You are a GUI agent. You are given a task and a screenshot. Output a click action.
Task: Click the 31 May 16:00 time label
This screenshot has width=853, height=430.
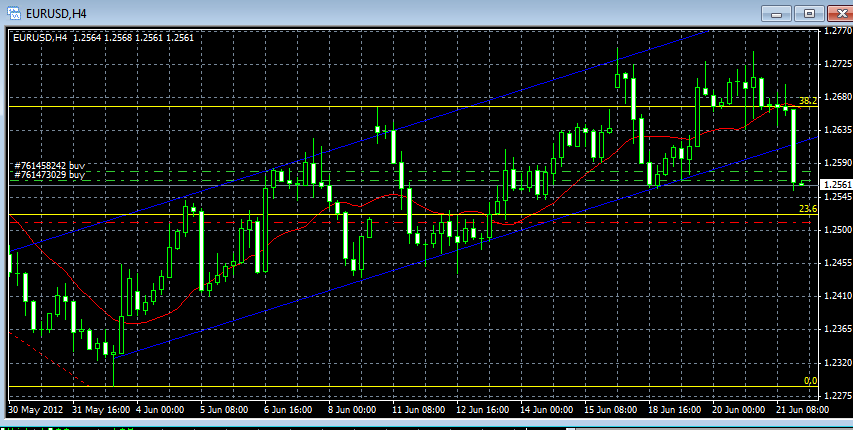[x=101, y=409]
